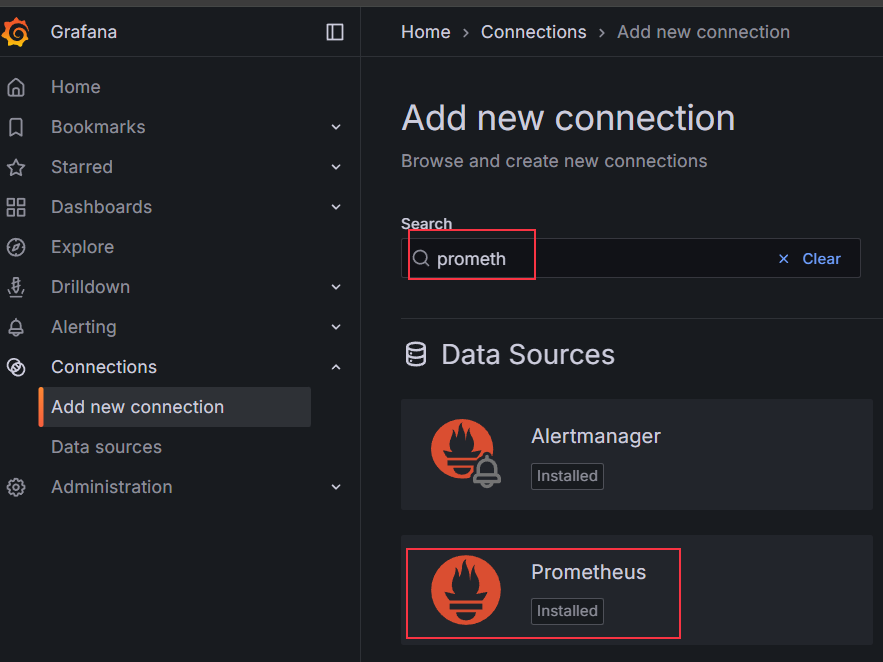This screenshot has width=883, height=662.
Task: Click the Explore compass icon
Action: point(16,247)
